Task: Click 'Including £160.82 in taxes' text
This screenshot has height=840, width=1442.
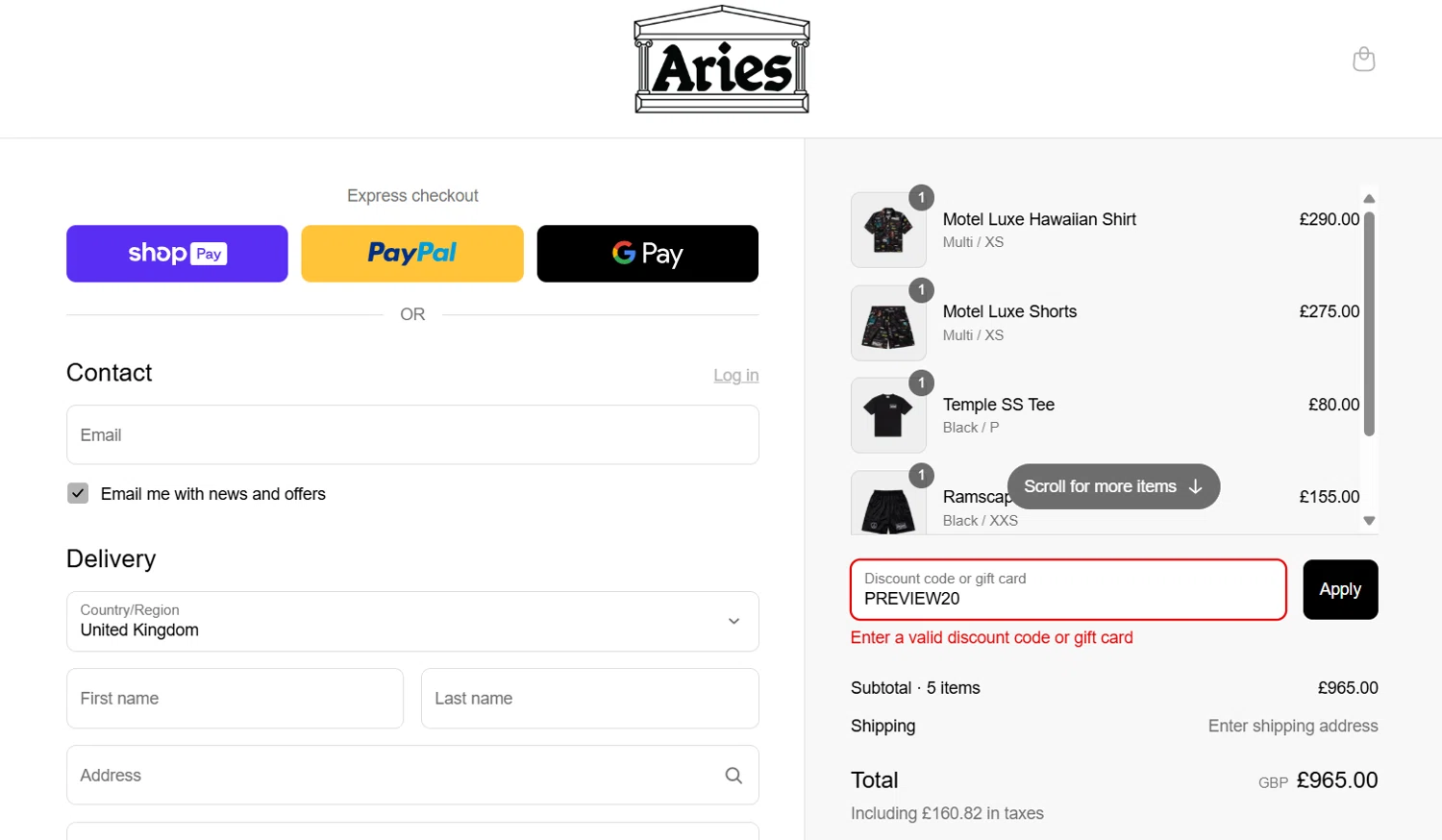Action: tap(947, 813)
